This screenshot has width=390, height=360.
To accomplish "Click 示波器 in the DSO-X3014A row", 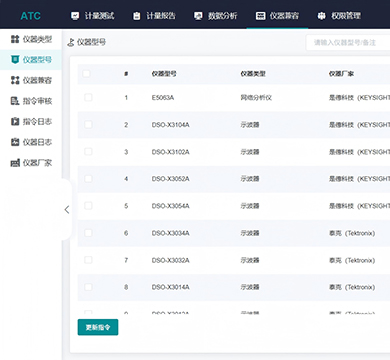I will click(x=250, y=287).
